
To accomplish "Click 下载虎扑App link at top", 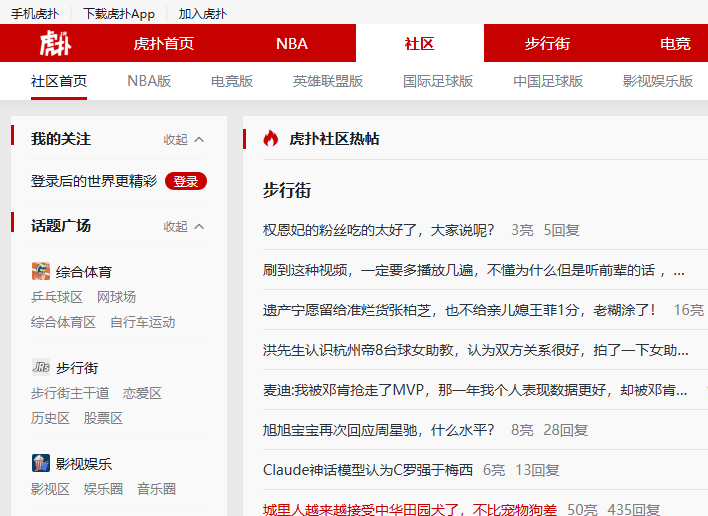I will pyautogui.click(x=119, y=14).
